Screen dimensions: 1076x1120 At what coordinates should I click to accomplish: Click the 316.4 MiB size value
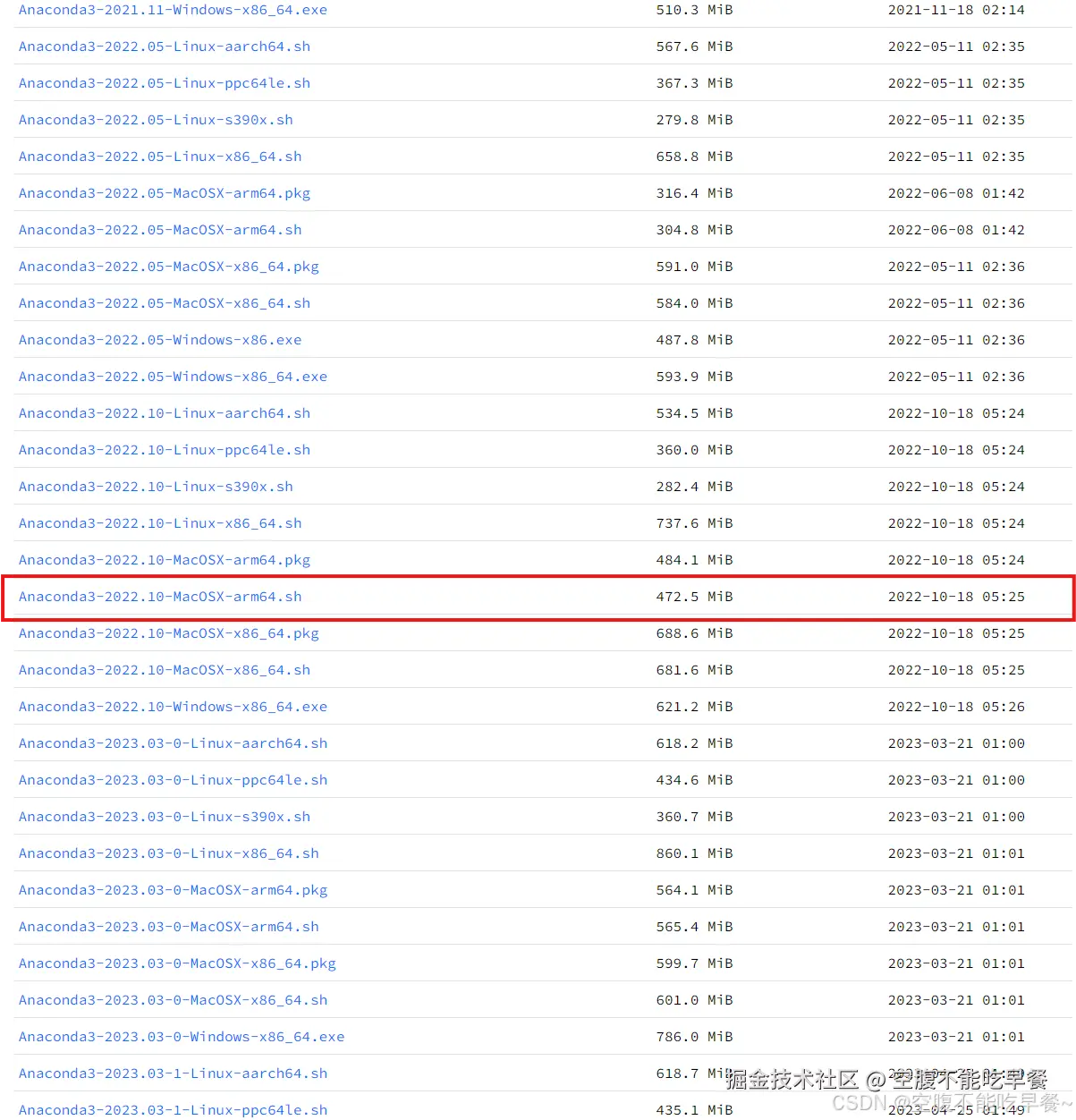tap(694, 193)
